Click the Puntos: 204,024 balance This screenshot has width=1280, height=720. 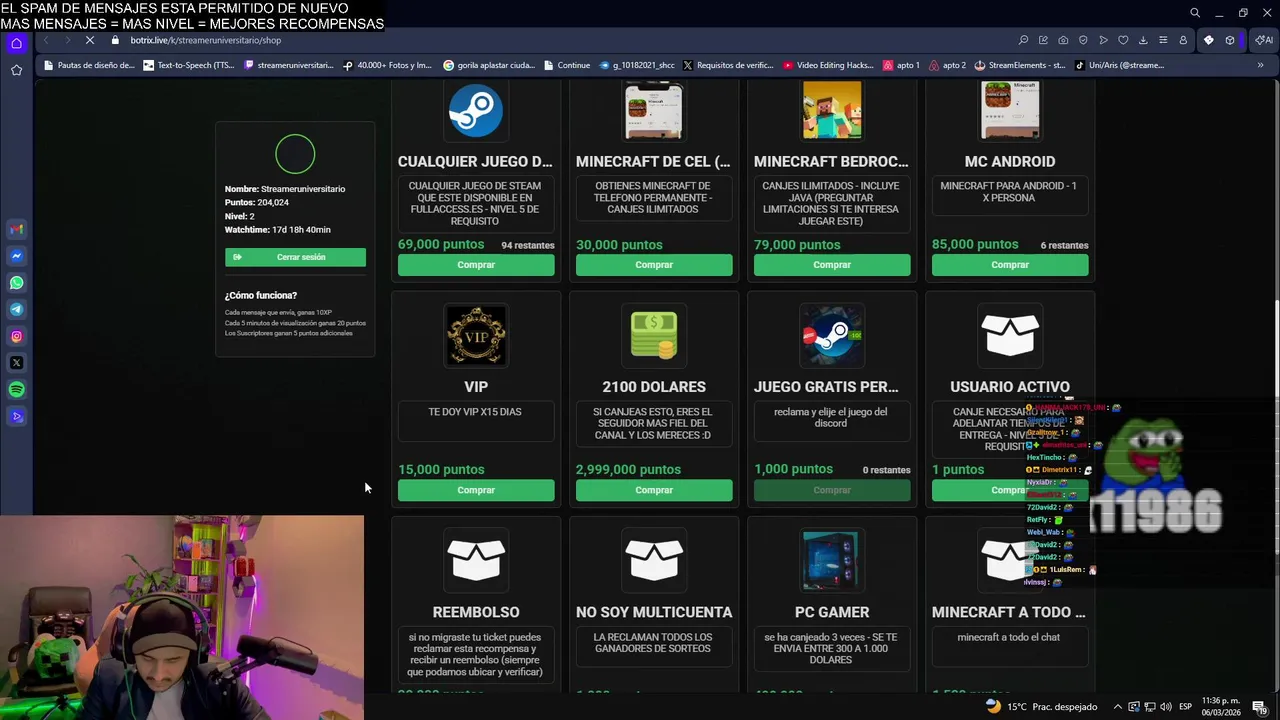click(x=257, y=202)
